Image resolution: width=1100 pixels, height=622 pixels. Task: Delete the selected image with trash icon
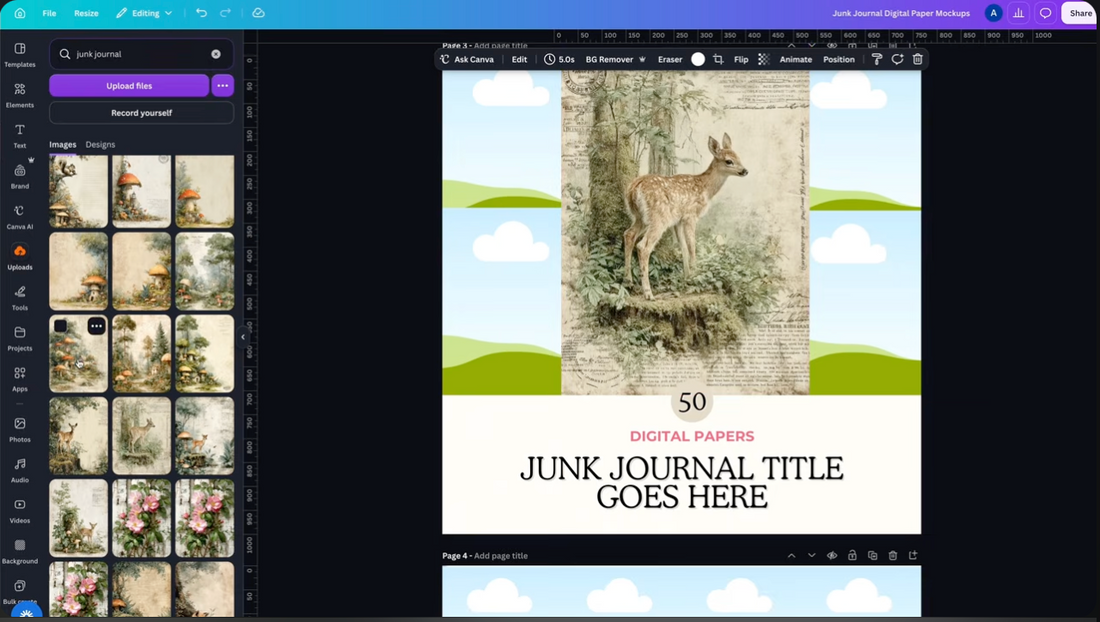tap(918, 60)
